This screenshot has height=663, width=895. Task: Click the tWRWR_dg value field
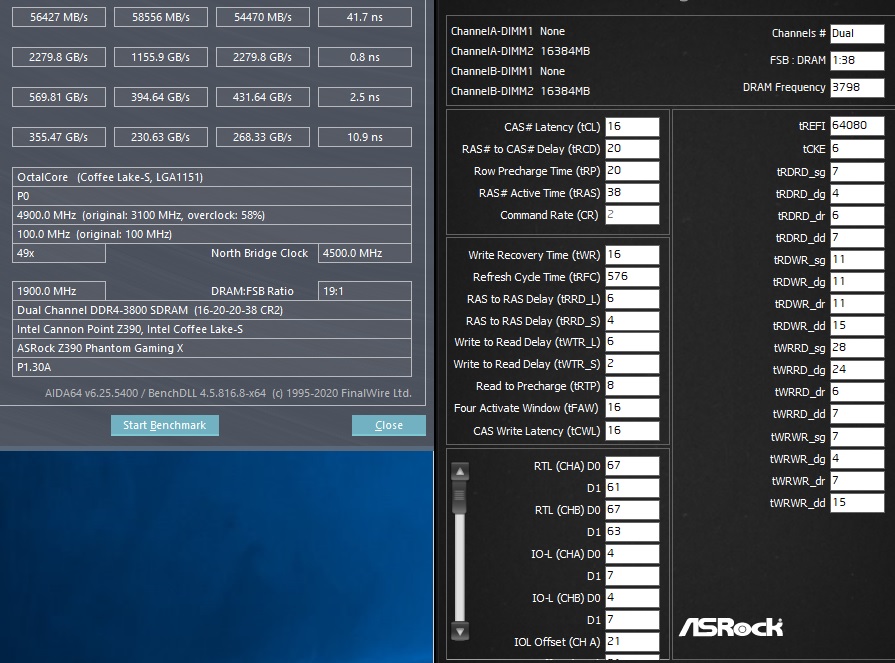click(x=857, y=458)
